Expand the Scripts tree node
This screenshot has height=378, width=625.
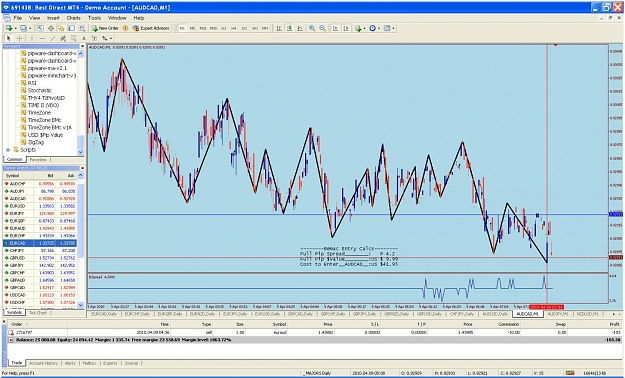(8, 150)
